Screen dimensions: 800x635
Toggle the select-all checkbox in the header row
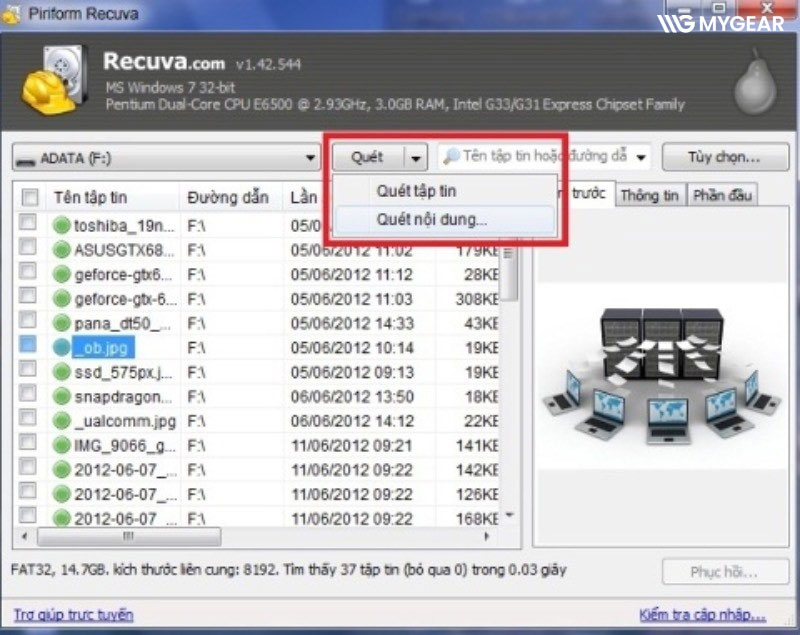pos(30,197)
